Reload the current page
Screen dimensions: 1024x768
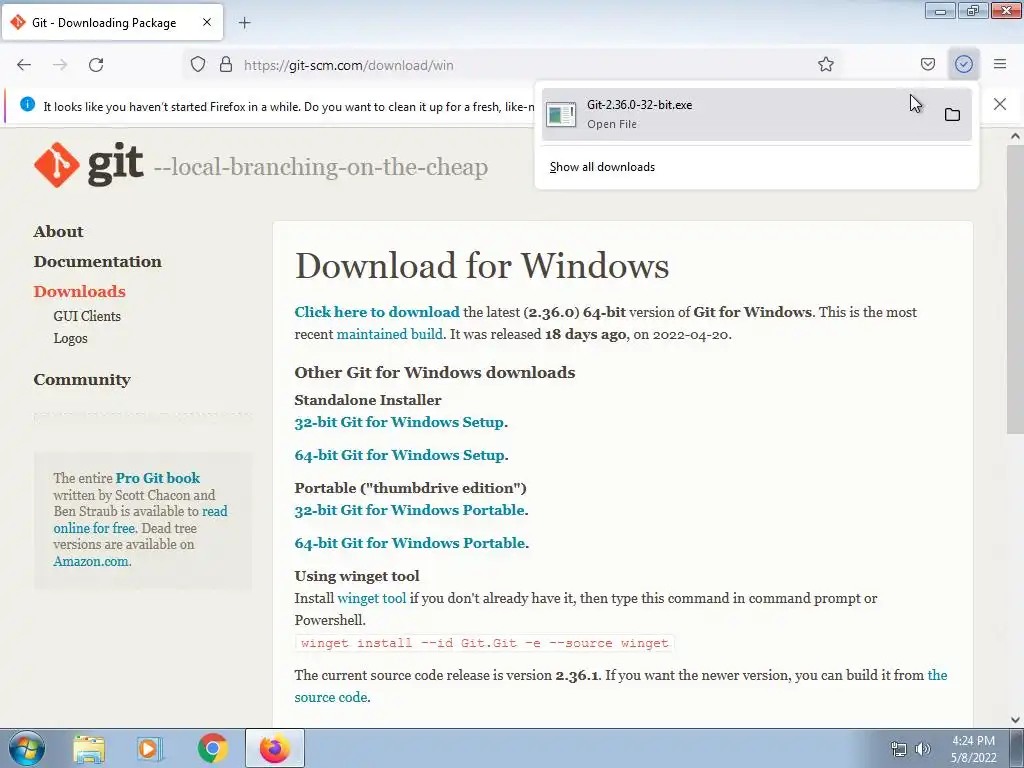tap(96, 65)
